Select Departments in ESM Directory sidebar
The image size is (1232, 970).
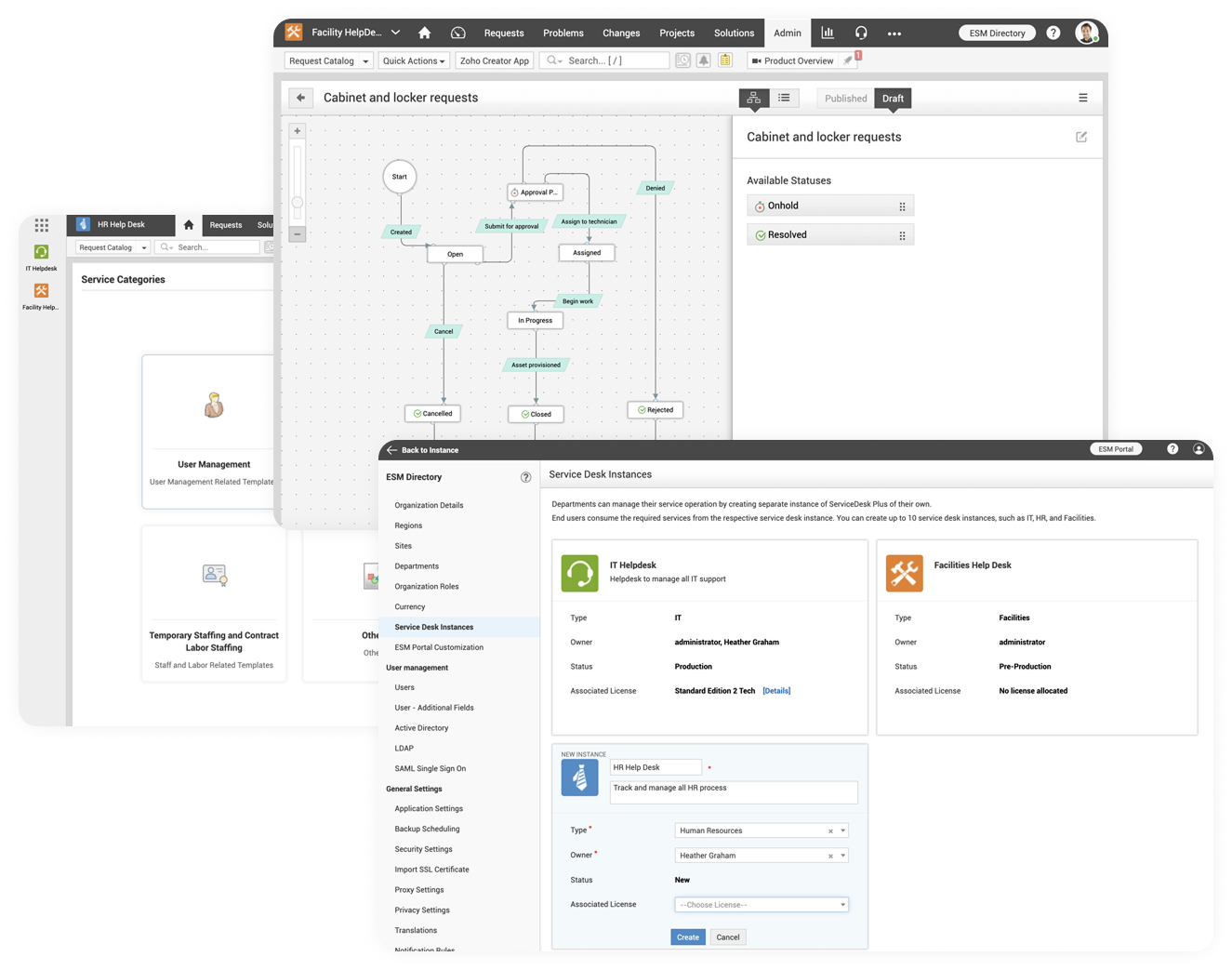[x=417, y=566]
